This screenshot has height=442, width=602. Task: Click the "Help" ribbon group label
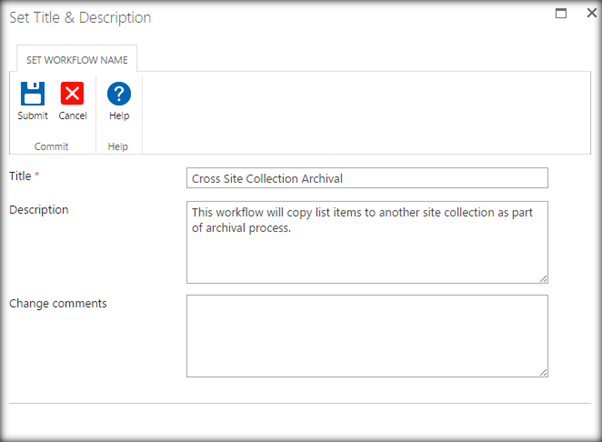point(119,146)
